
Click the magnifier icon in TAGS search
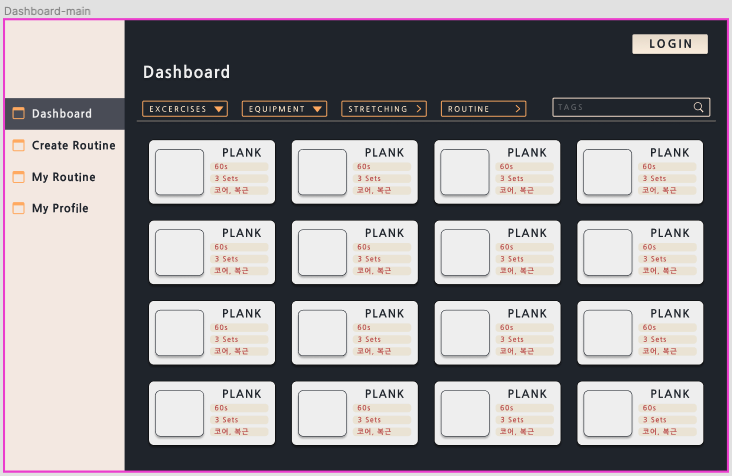pyautogui.click(x=698, y=107)
